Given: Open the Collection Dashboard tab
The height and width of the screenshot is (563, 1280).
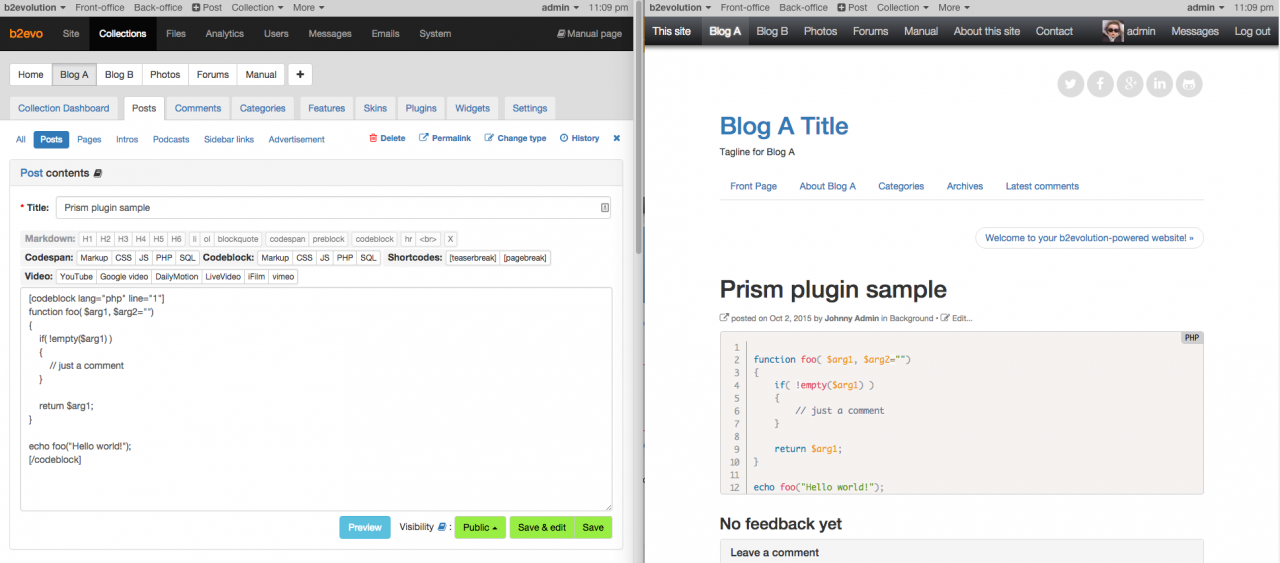Looking at the screenshot, I should (64, 108).
